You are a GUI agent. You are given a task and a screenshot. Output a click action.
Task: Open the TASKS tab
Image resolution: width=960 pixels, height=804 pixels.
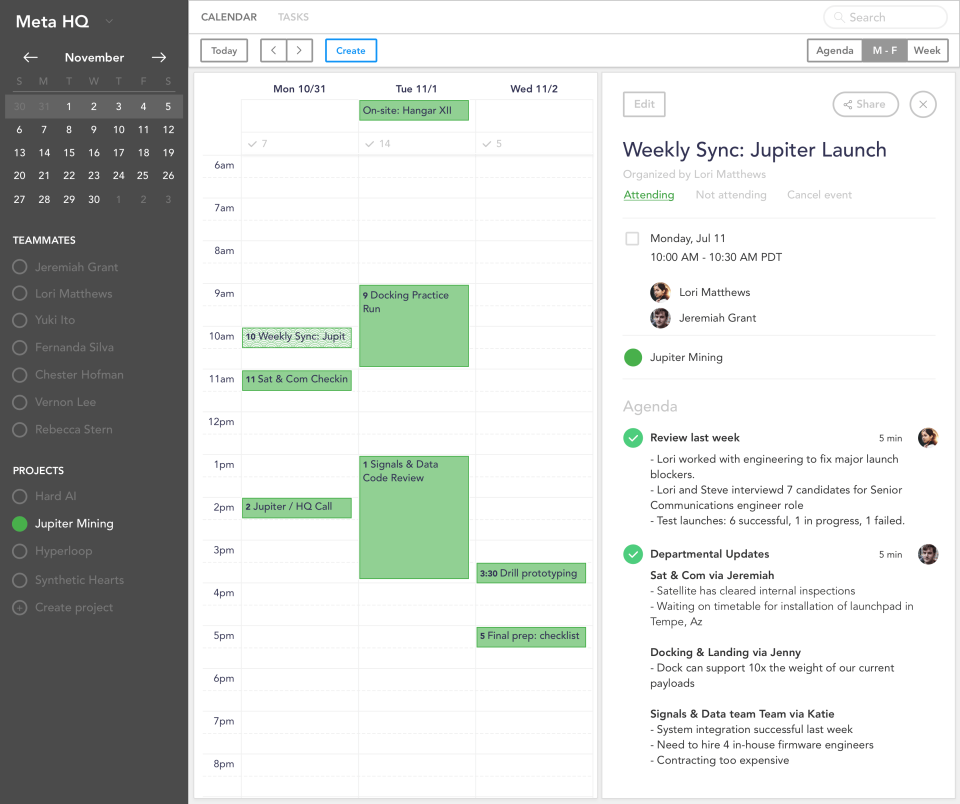[293, 17]
